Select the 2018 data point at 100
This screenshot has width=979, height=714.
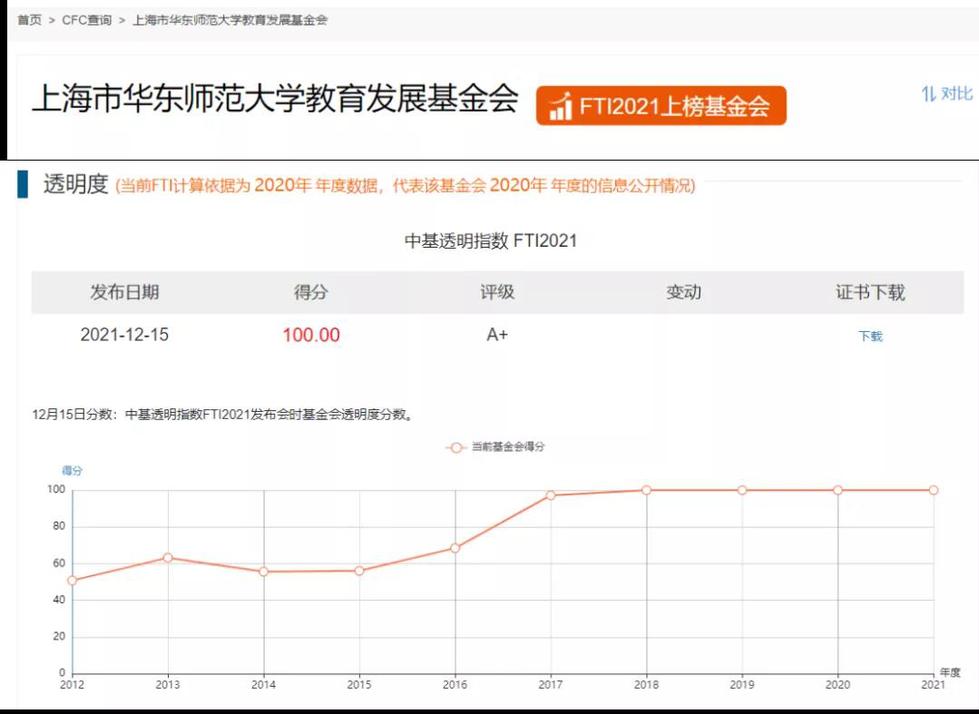[x=646, y=490]
